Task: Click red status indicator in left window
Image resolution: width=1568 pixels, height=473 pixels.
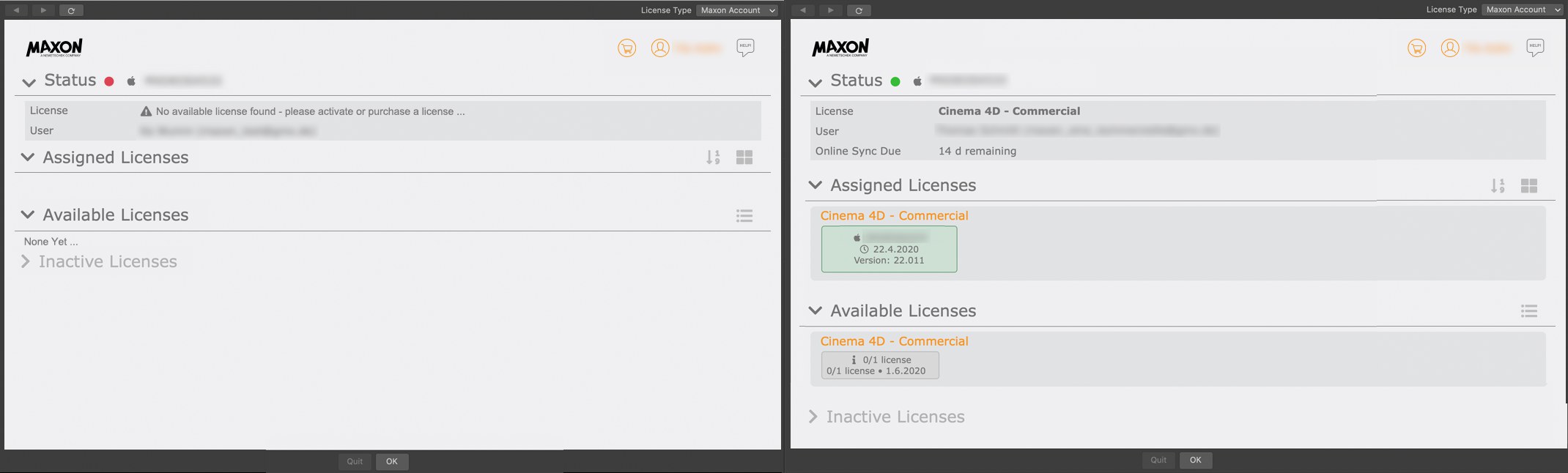Action: [x=109, y=81]
